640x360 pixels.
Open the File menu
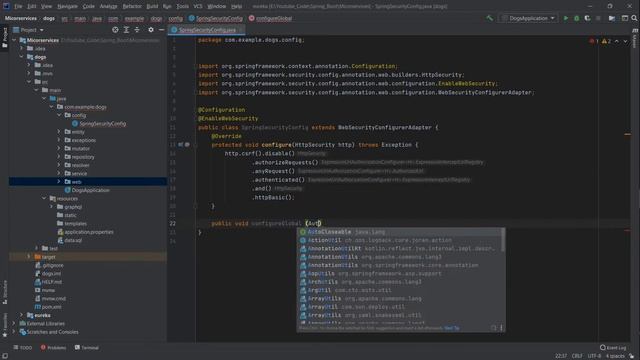18,6
